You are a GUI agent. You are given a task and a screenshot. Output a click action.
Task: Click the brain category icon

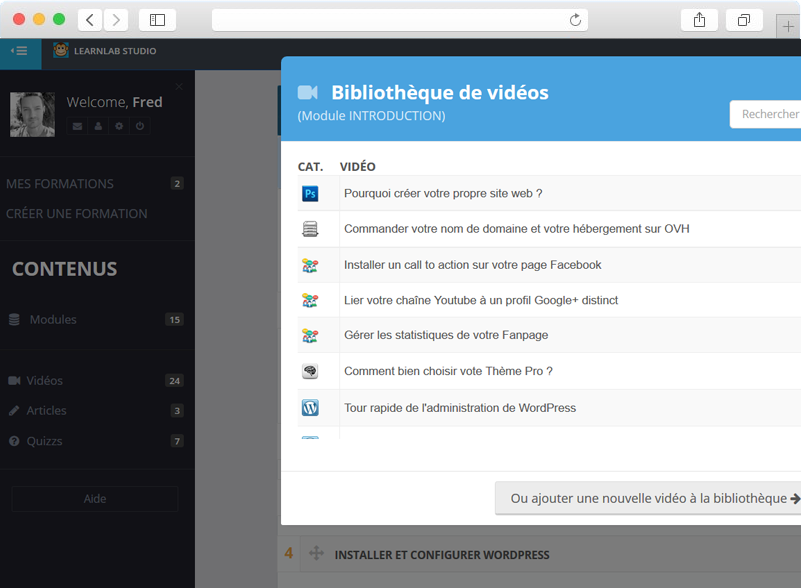pos(310,371)
